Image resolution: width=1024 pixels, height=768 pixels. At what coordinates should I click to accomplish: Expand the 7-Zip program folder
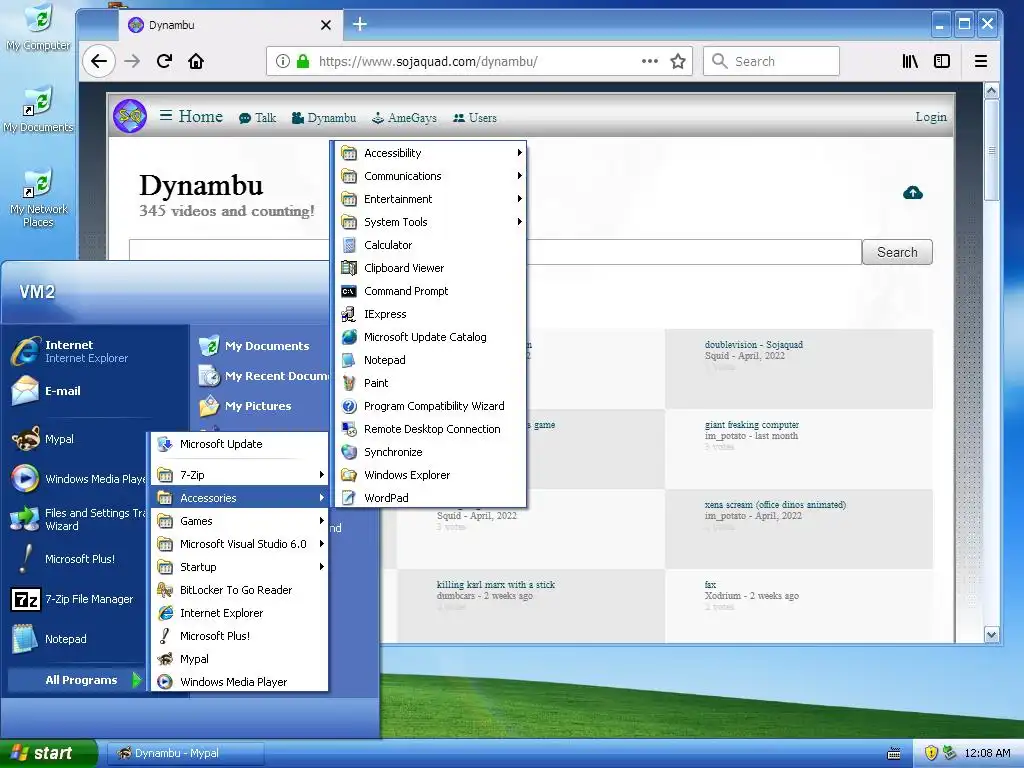click(239, 475)
